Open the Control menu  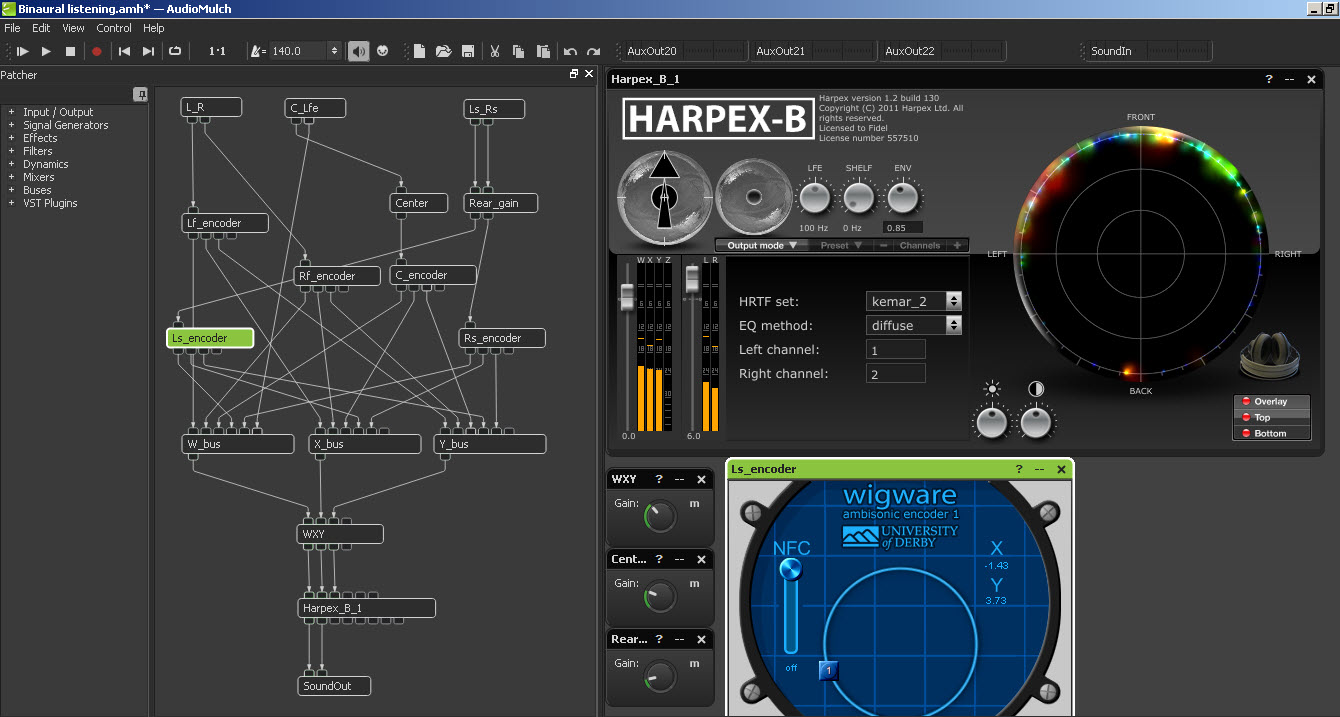click(x=114, y=28)
